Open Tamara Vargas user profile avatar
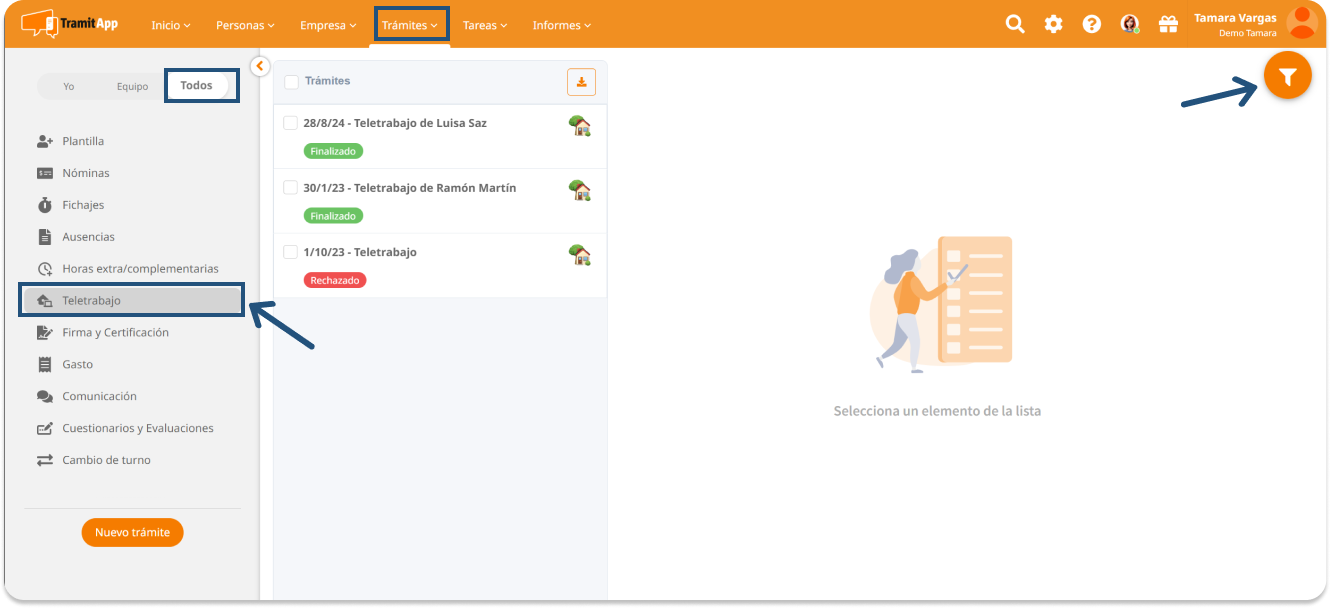The width and height of the screenshot is (1331, 608). (x=1301, y=23)
